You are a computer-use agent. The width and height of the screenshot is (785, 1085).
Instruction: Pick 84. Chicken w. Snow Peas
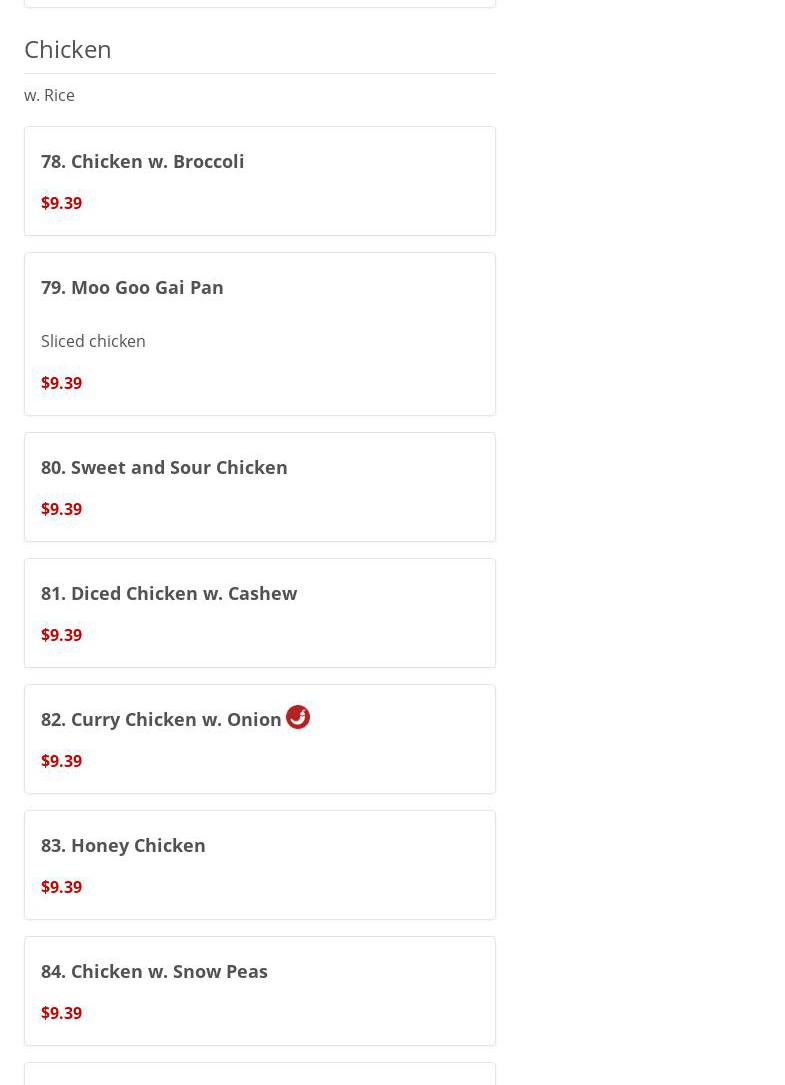(x=154, y=971)
